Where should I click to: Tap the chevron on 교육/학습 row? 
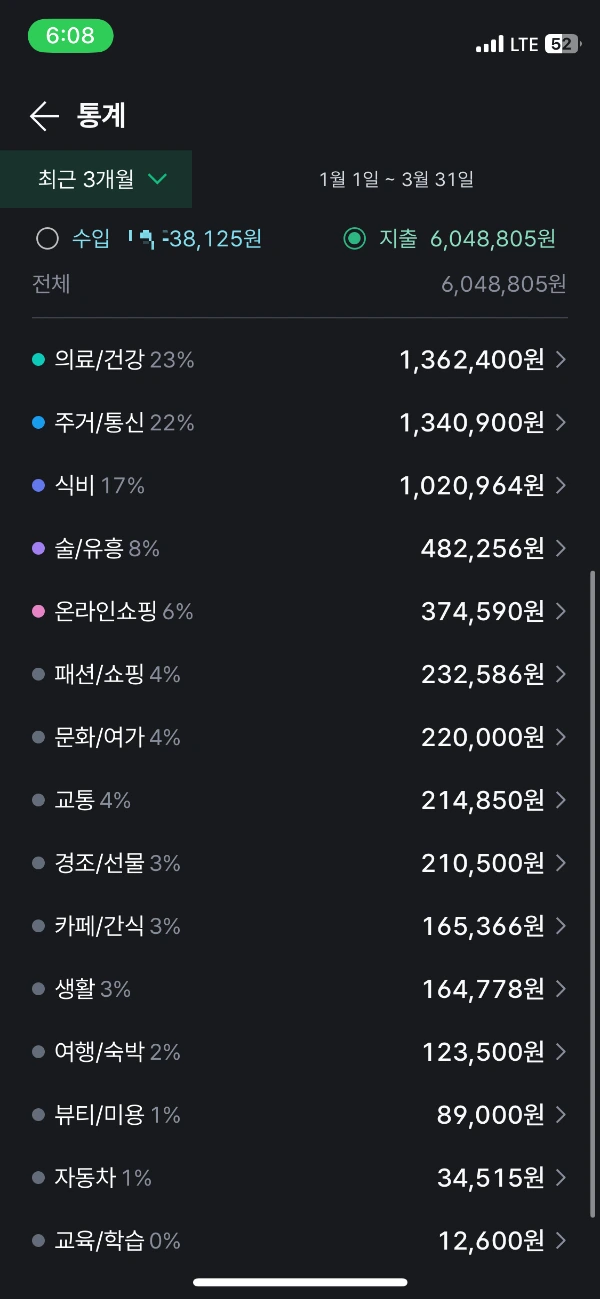(x=561, y=1241)
